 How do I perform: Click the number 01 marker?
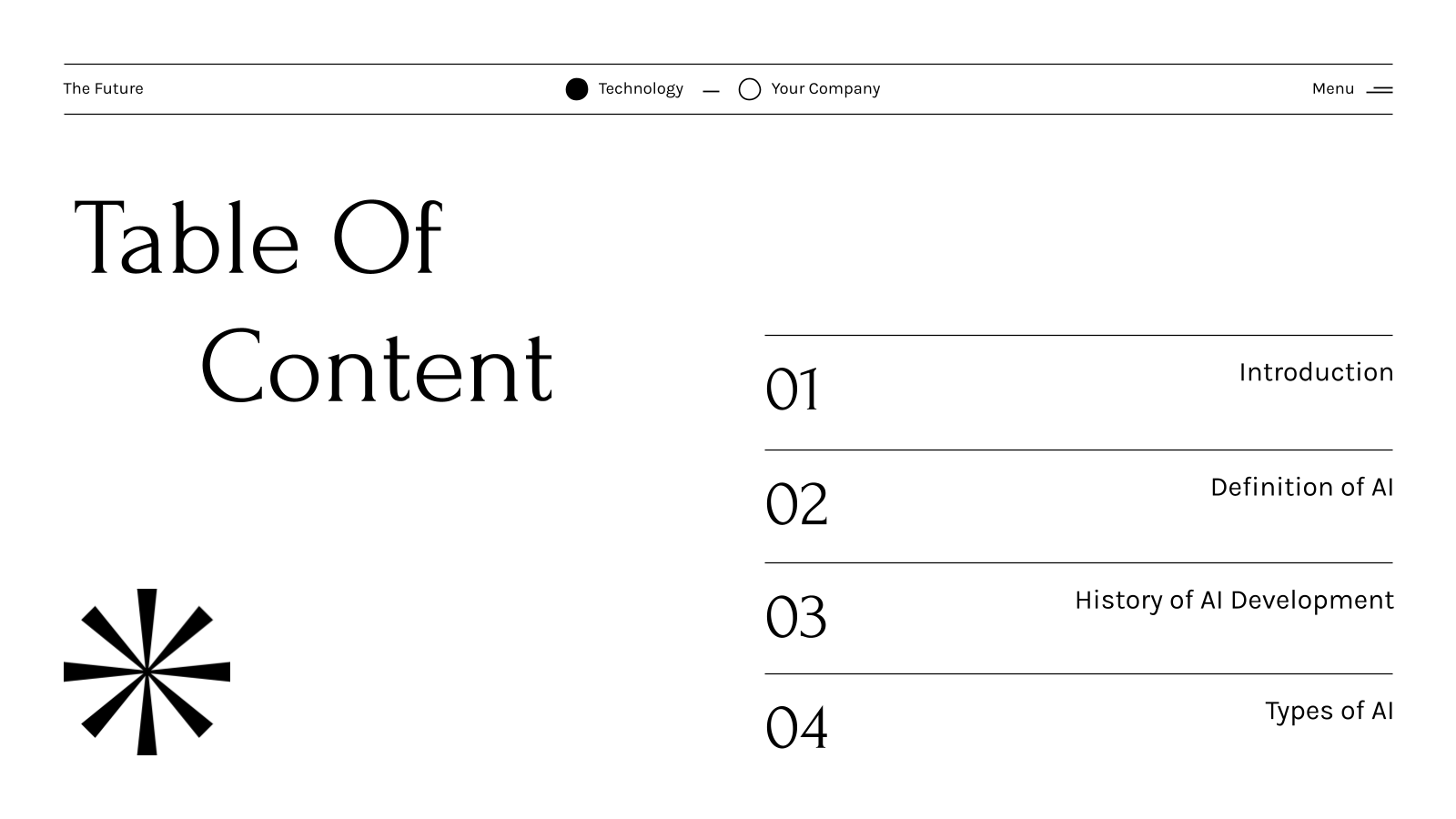point(792,390)
